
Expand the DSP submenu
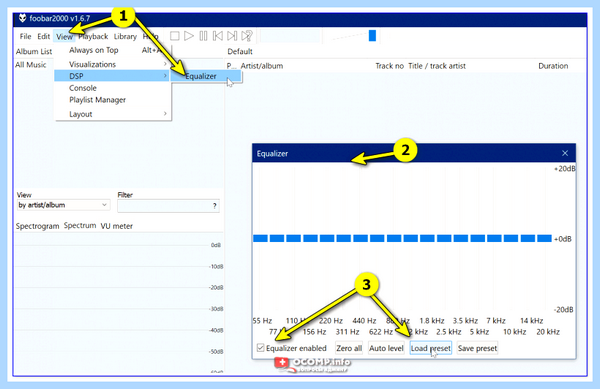[113, 76]
